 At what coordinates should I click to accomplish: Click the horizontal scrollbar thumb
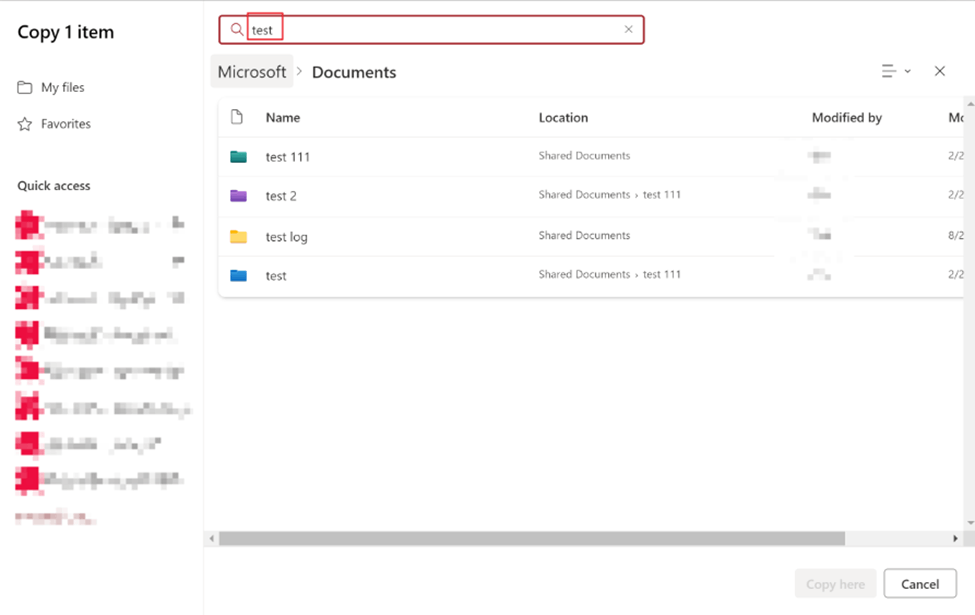(x=532, y=539)
